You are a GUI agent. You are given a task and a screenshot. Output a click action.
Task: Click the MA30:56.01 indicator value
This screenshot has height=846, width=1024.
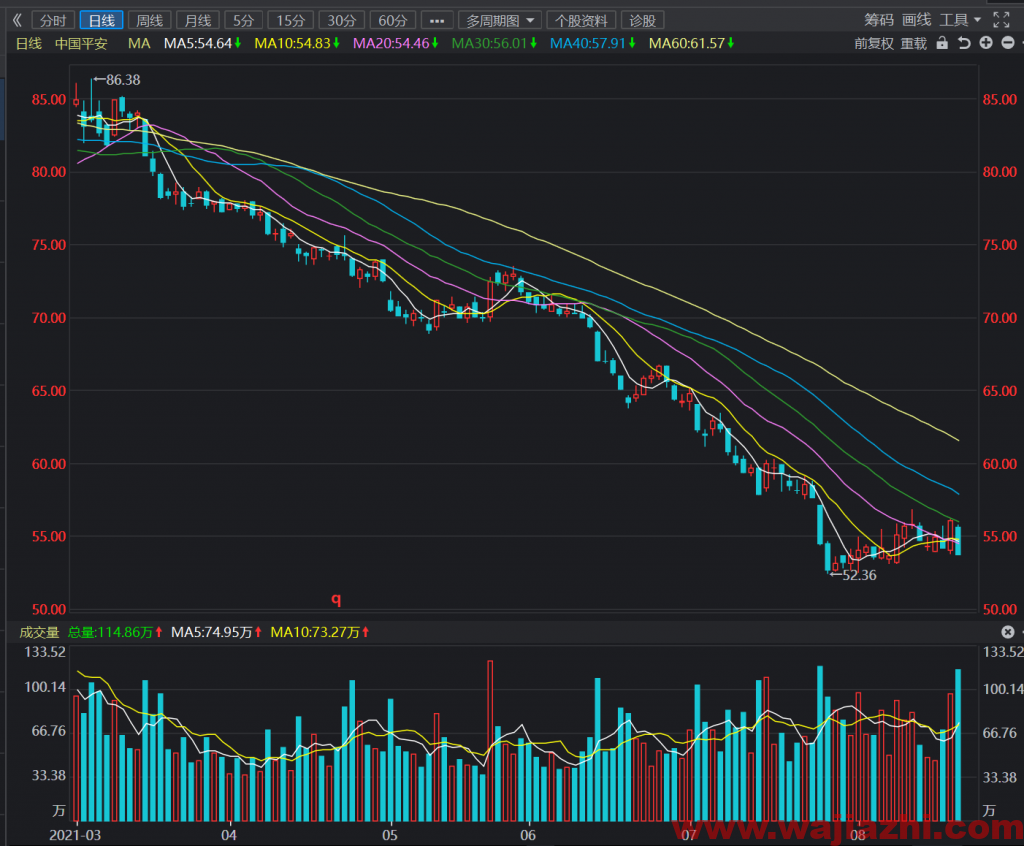click(490, 43)
